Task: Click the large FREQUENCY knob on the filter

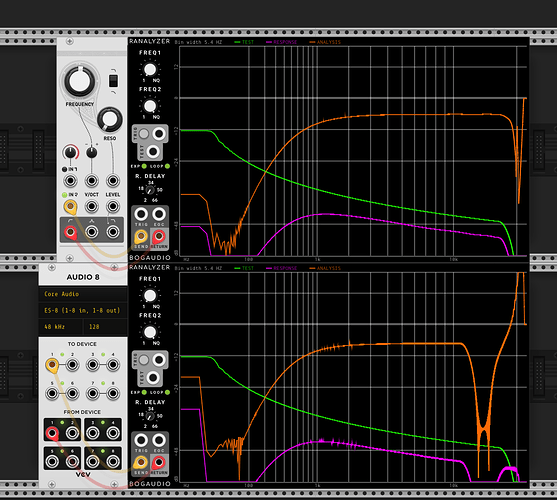Action: pos(80,81)
